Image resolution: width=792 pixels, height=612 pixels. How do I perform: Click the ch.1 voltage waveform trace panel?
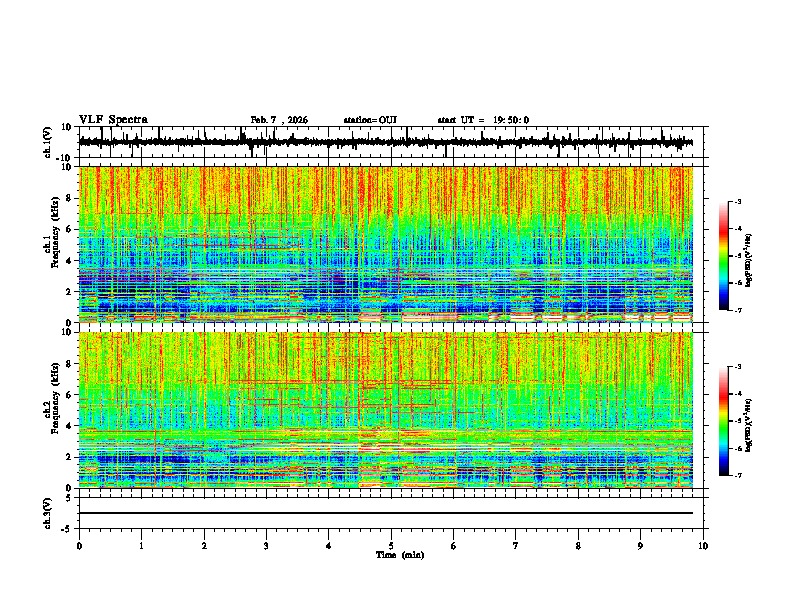(393, 142)
